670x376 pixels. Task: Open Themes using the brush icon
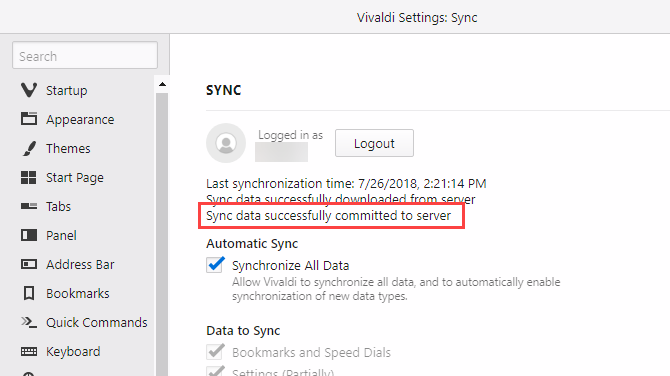(29, 148)
